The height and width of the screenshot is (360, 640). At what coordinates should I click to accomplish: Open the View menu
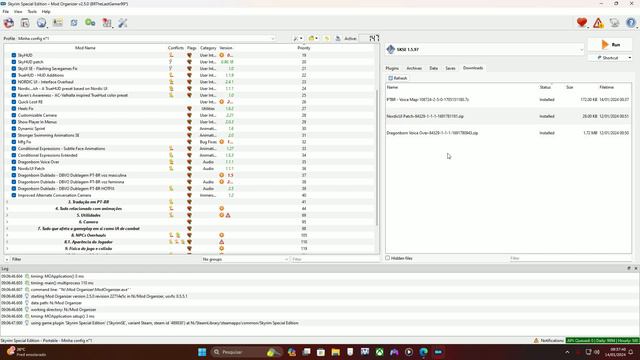coord(18,11)
